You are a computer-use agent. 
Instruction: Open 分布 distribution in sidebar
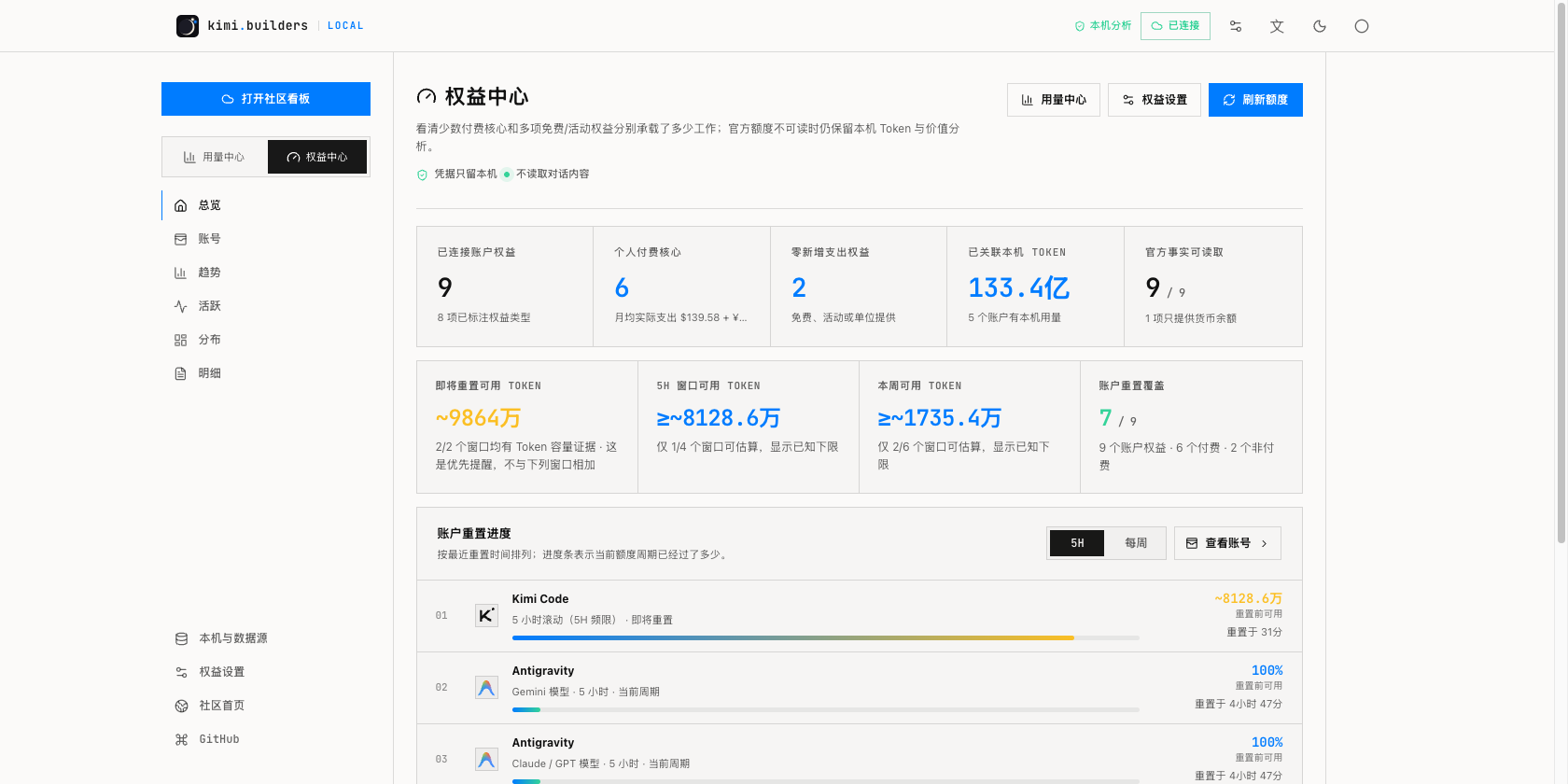tap(266, 340)
